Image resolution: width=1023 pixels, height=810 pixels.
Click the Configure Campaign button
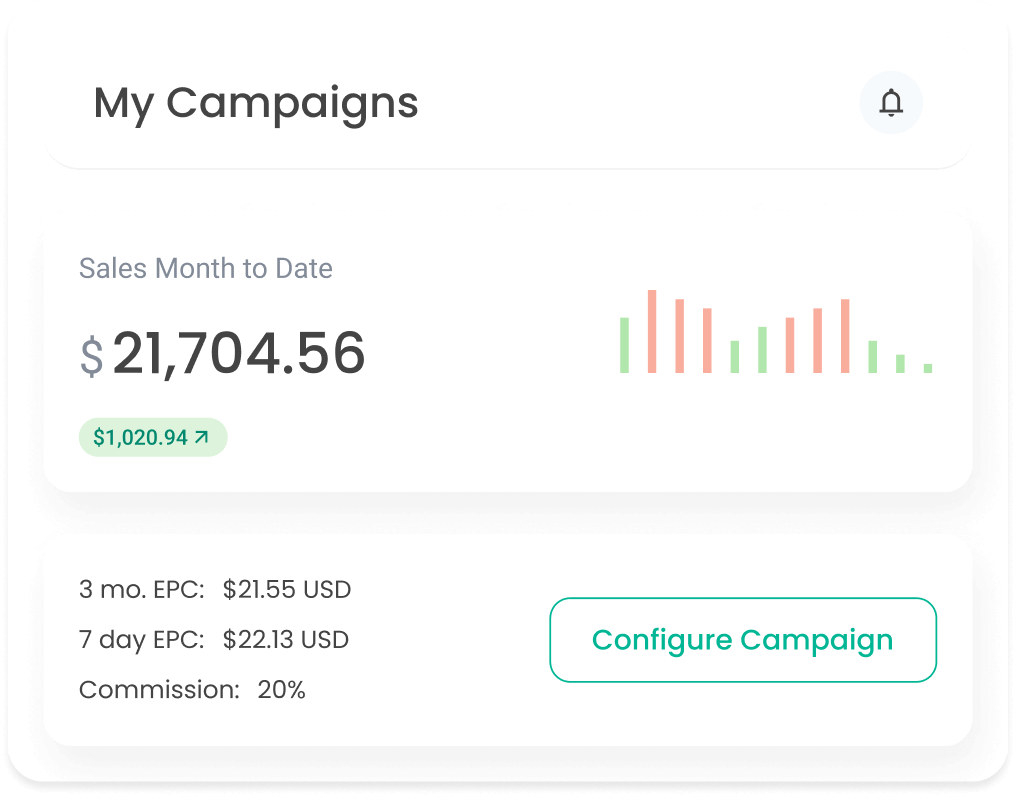click(x=742, y=640)
